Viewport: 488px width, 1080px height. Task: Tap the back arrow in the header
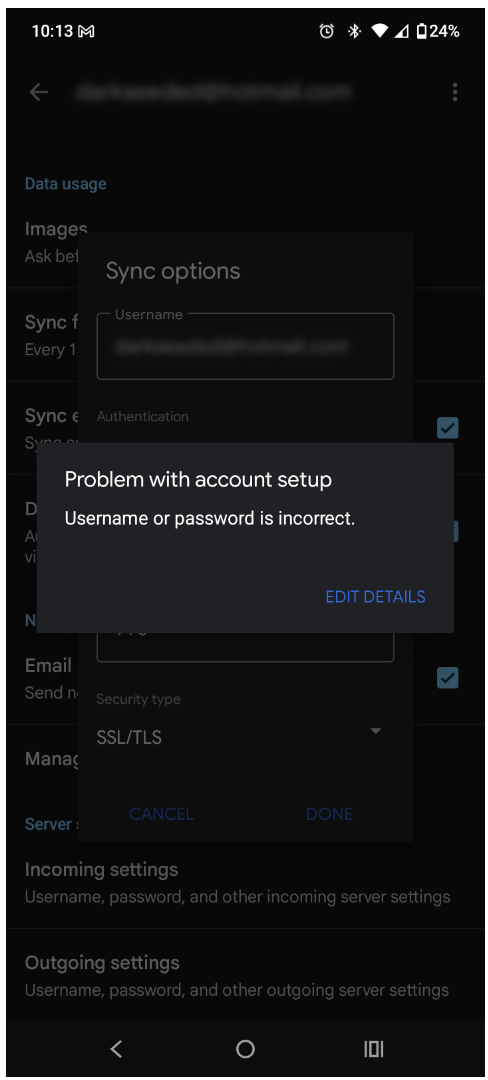39,92
